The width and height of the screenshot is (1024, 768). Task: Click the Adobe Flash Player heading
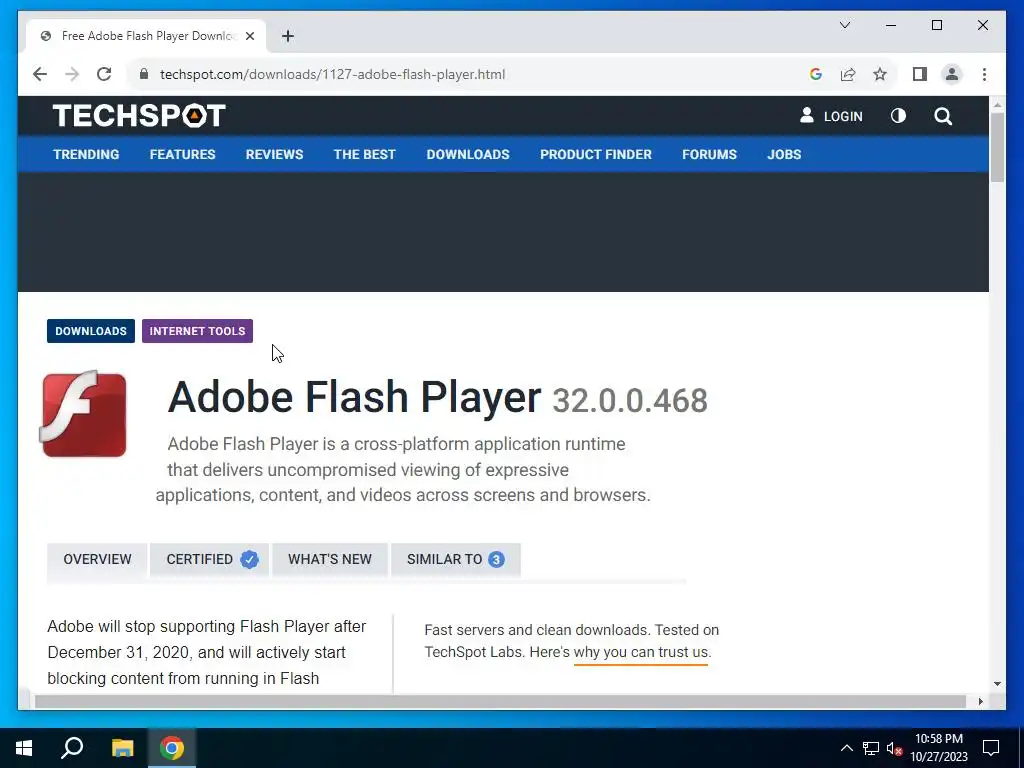(355, 397)
